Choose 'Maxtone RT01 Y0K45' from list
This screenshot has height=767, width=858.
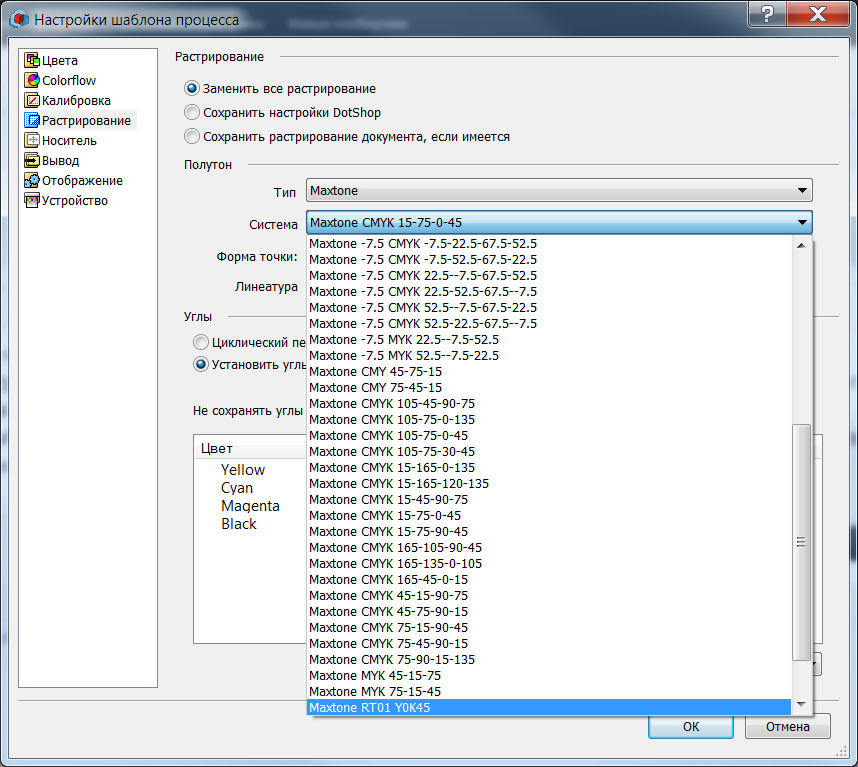(549, 707)
